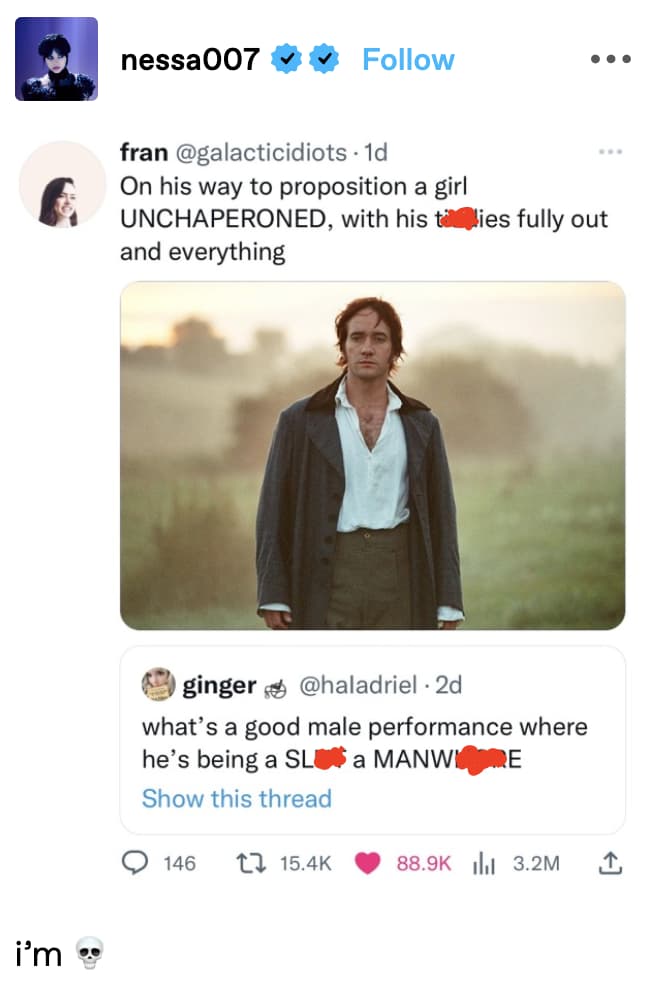Click the Show this thread link
Screen dimensions: 650x991
coord(237,799)
